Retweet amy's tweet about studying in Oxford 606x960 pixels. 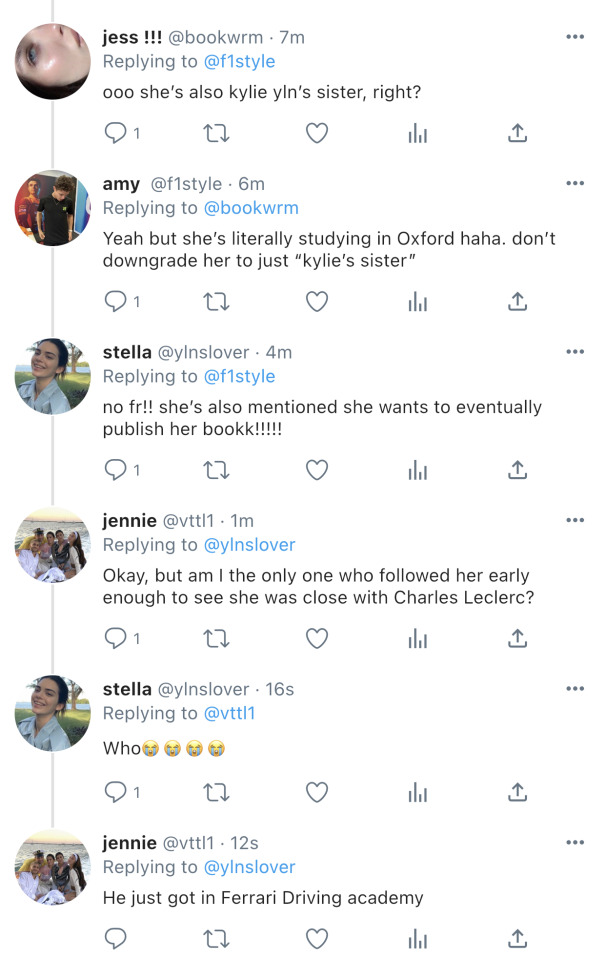click(216, 301)
